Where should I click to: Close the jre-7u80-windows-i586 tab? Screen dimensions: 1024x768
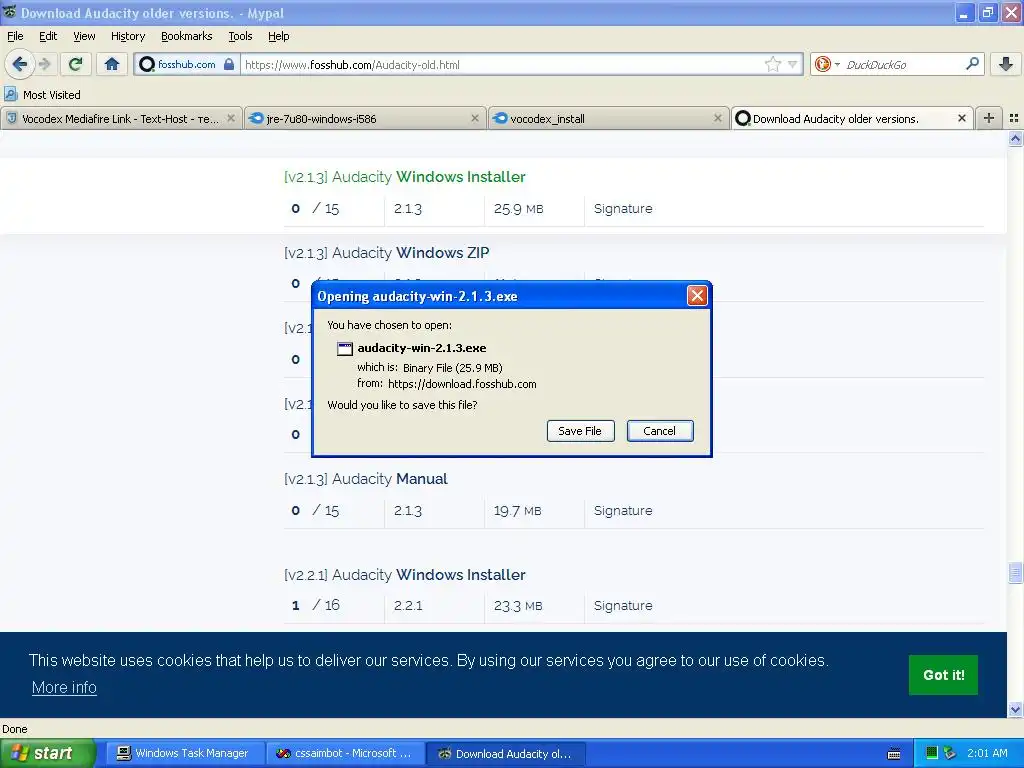(x=475, y=118)
